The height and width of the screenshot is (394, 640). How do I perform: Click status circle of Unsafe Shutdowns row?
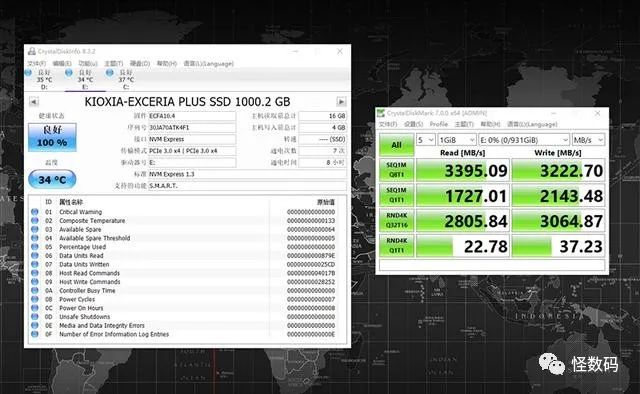pos(35,317)
